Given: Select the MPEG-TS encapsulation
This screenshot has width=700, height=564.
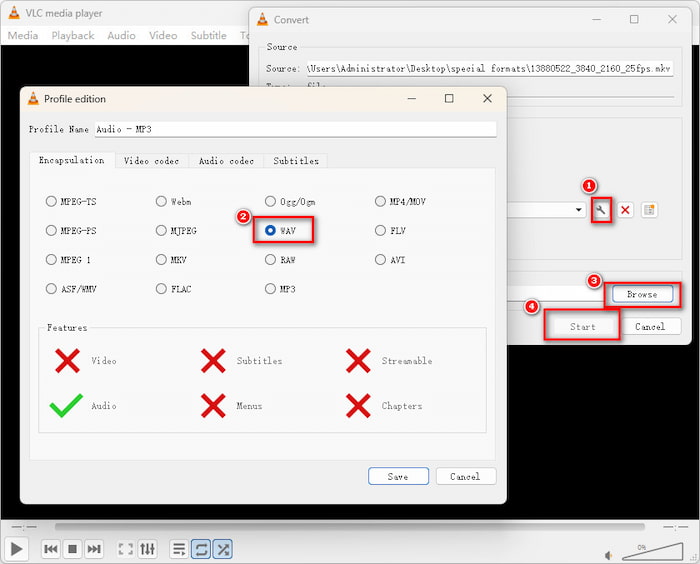Looking at the screenshot, I should [x=71, y=201].
